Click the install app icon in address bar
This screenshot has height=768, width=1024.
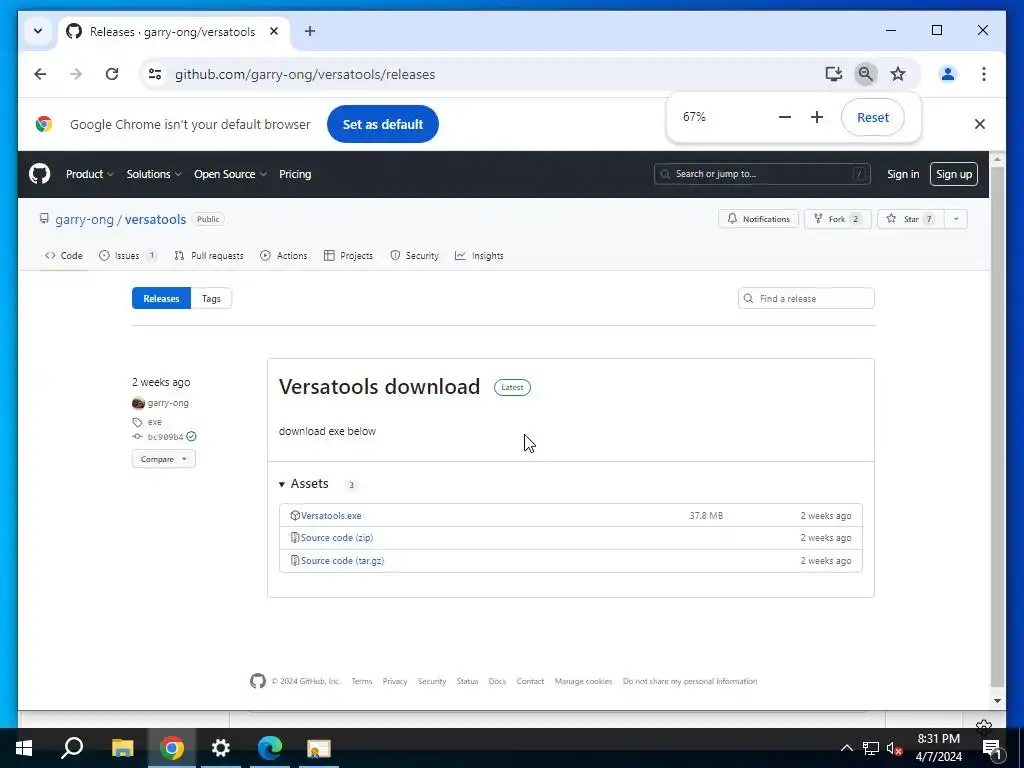coord(833,74)
